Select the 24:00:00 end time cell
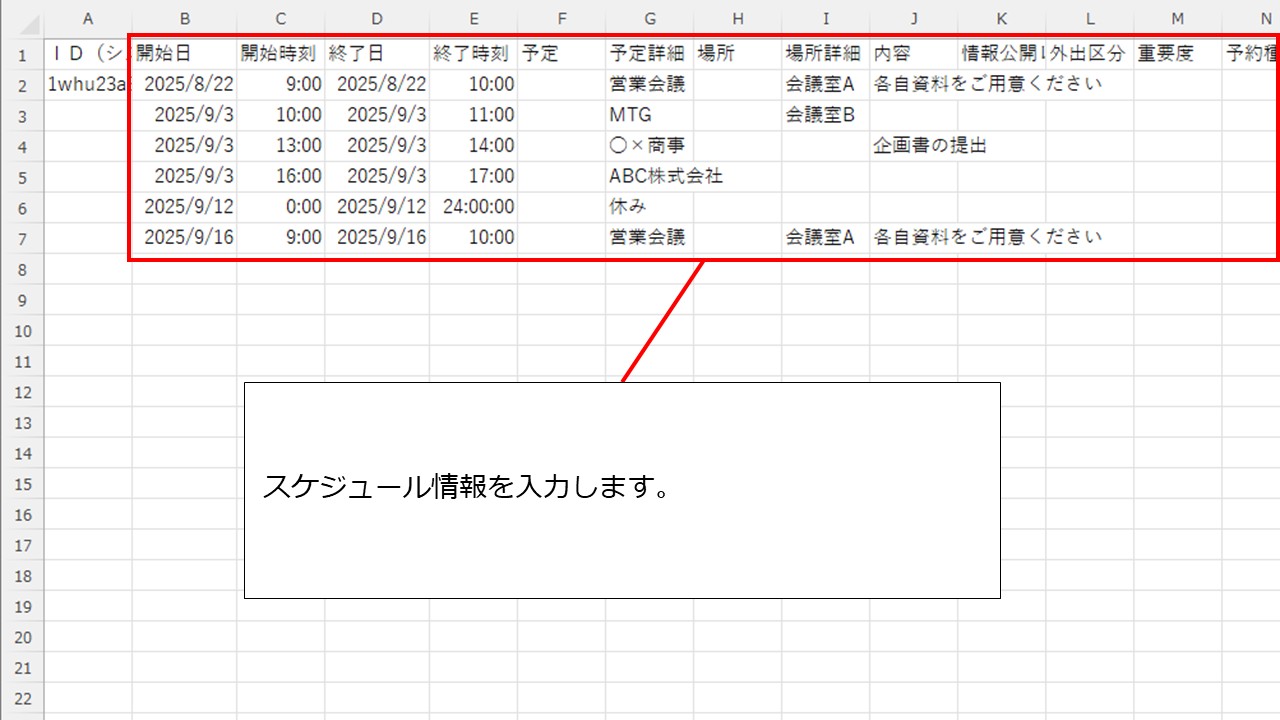 pyautogui.click(x=474, y=208)
